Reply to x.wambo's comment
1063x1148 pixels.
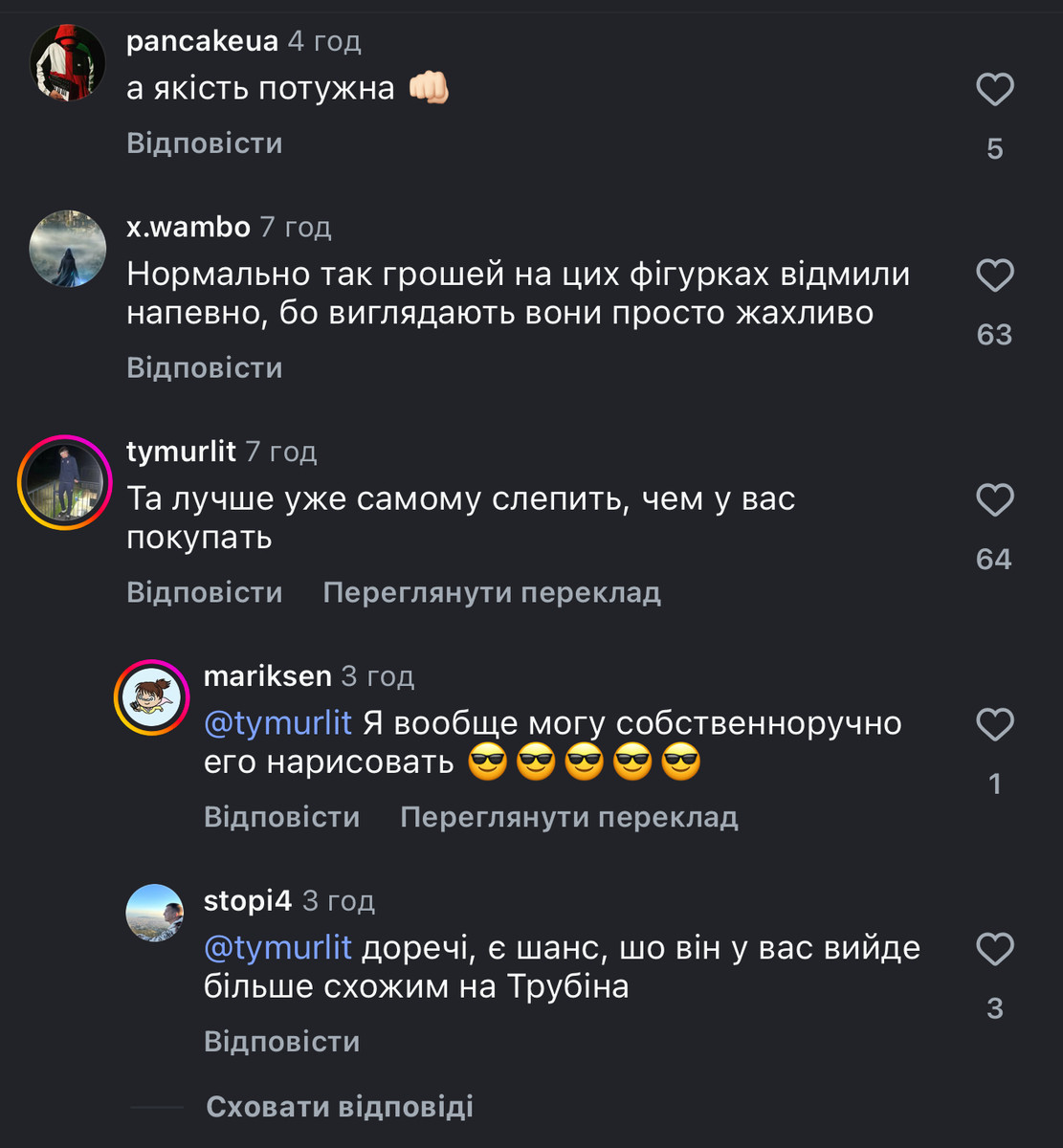point(205,367)
